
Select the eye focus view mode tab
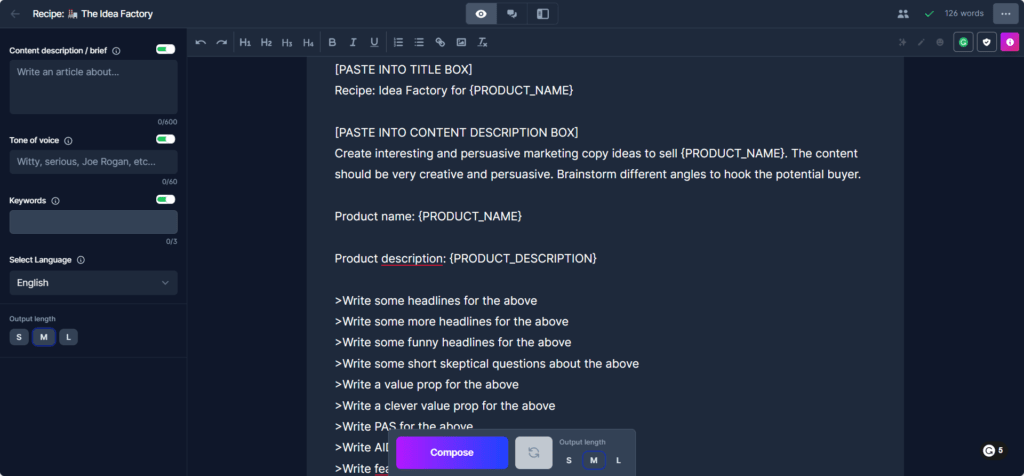pos(481,14)
